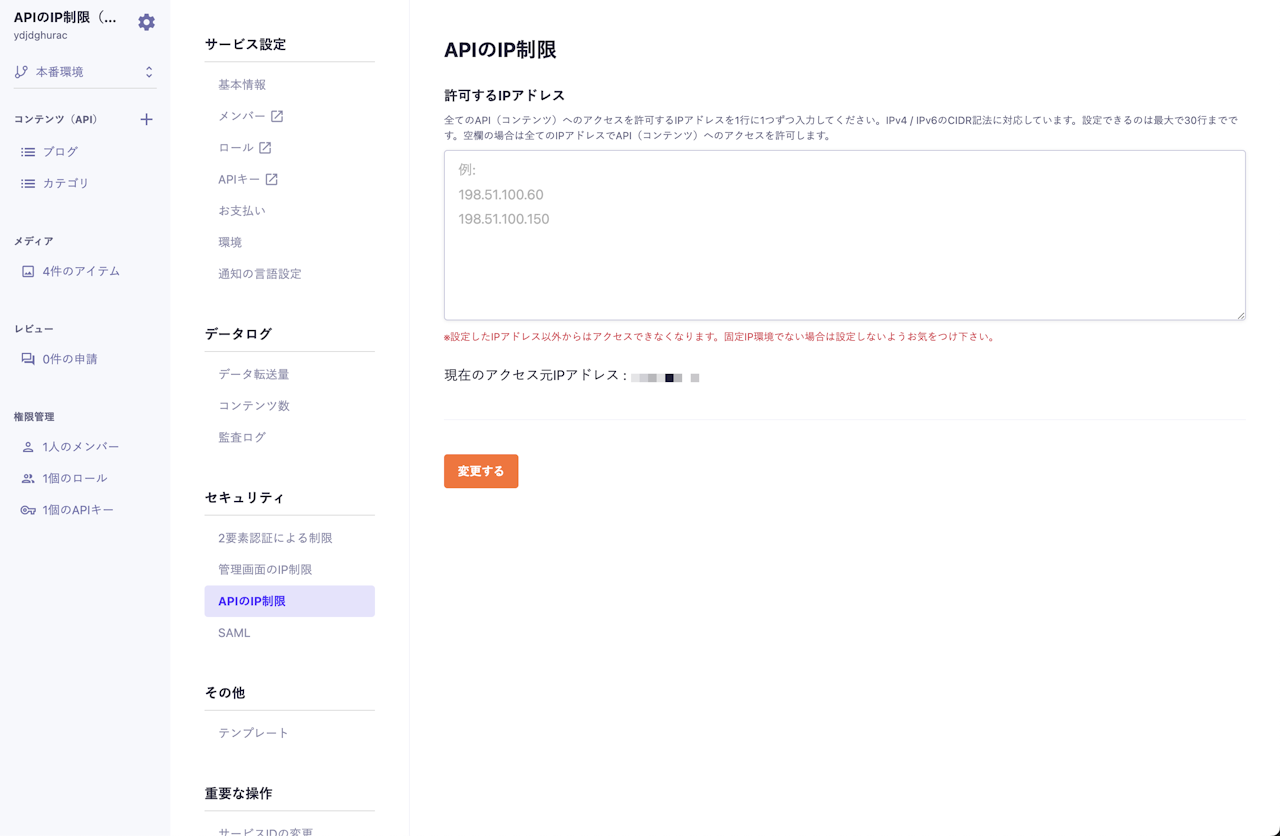The width and height of the screenshot is (1280, 836).
Task: Click the person icon beside 1人のメンバー
Action: point(28,447)
